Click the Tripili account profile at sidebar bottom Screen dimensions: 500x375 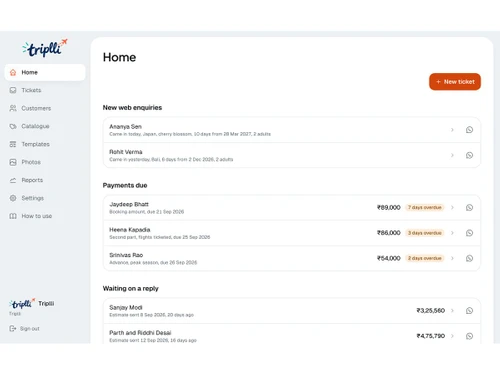[32, 307]
